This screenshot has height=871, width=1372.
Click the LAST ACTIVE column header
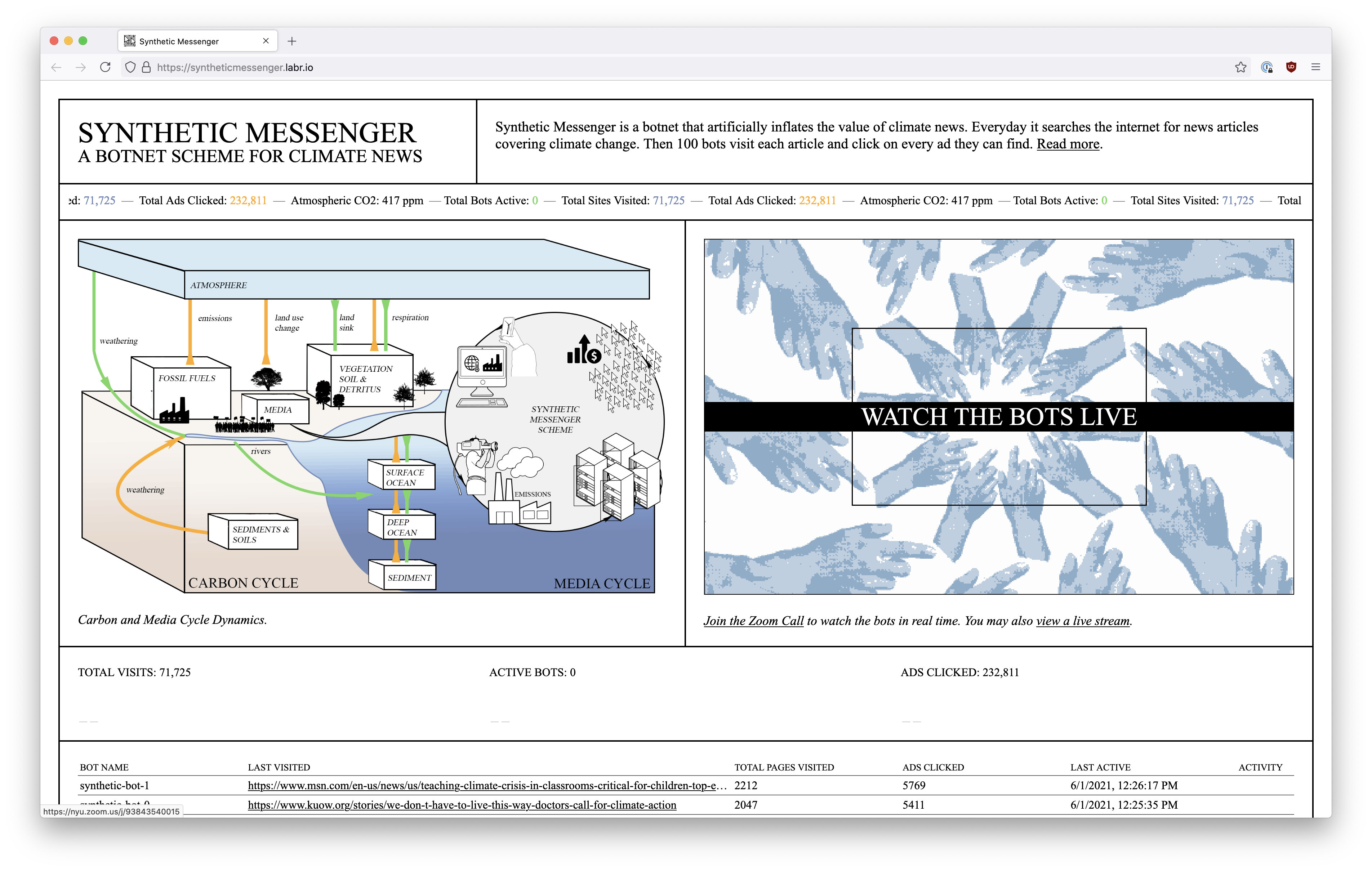(x=1100, y=767)
